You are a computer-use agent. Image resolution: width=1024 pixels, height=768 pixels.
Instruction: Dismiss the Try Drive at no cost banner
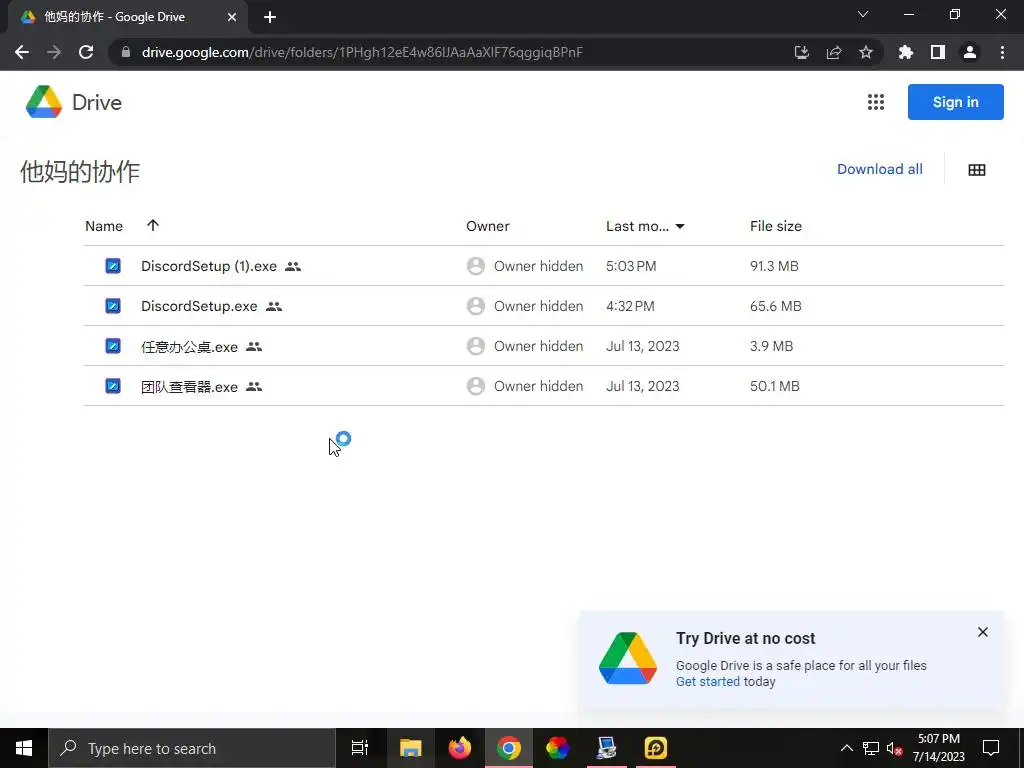pos(982,632)
